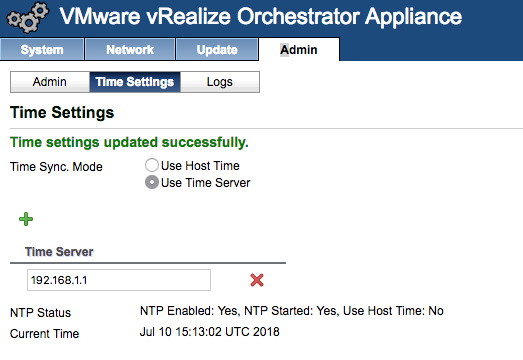
Task: Open the System tab
Action: point(42,49)
